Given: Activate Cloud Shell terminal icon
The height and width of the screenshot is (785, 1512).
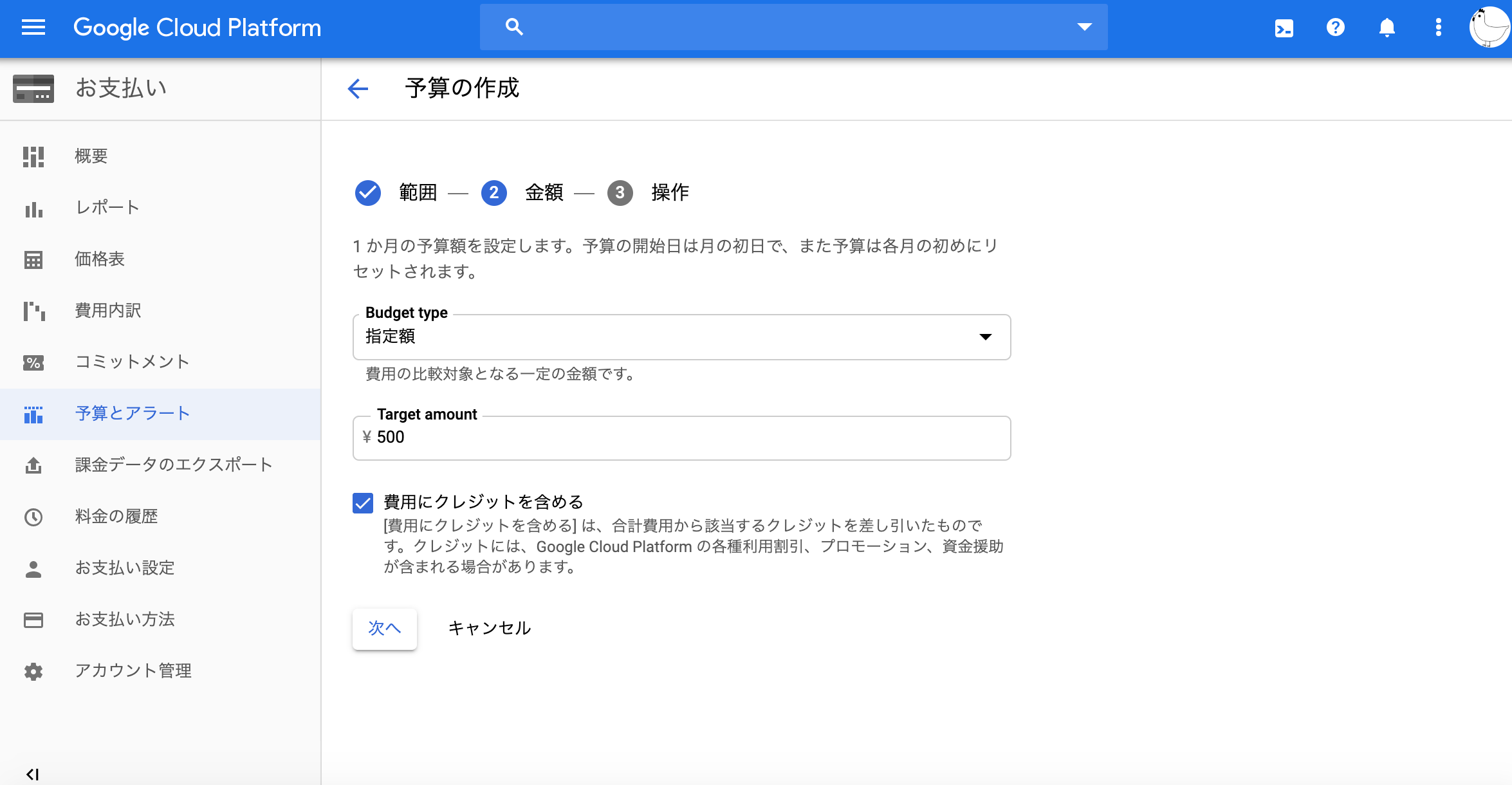Looking at the screenshot, I should (x=1284, y=28).
